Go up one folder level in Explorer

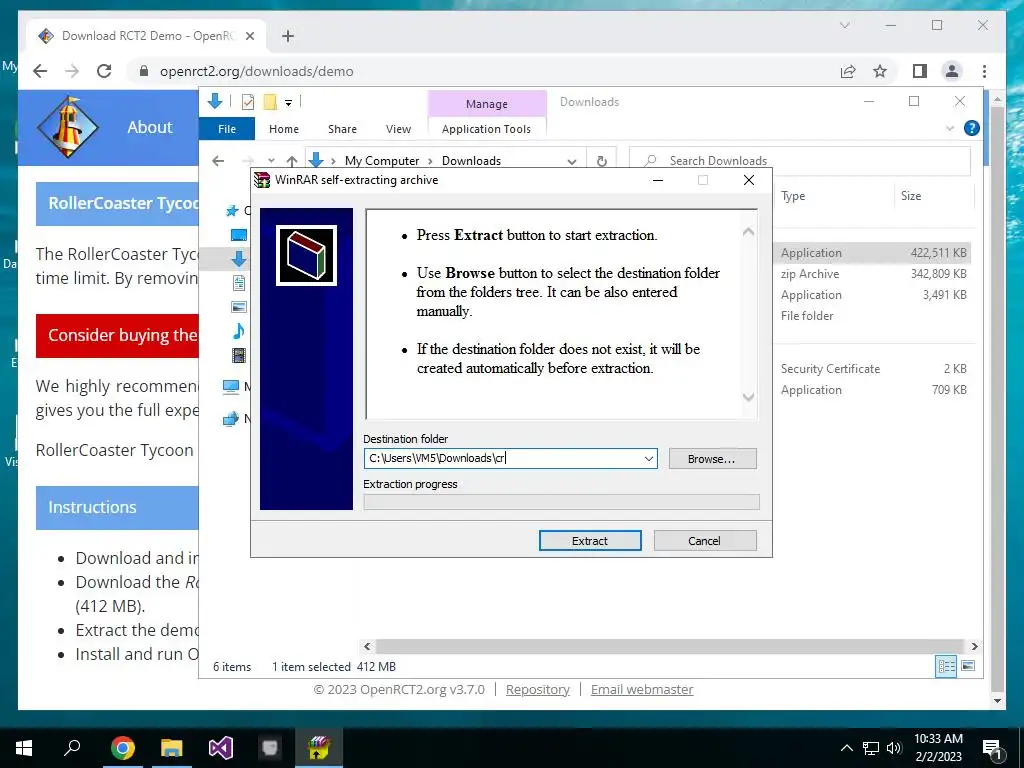[292, 161]
